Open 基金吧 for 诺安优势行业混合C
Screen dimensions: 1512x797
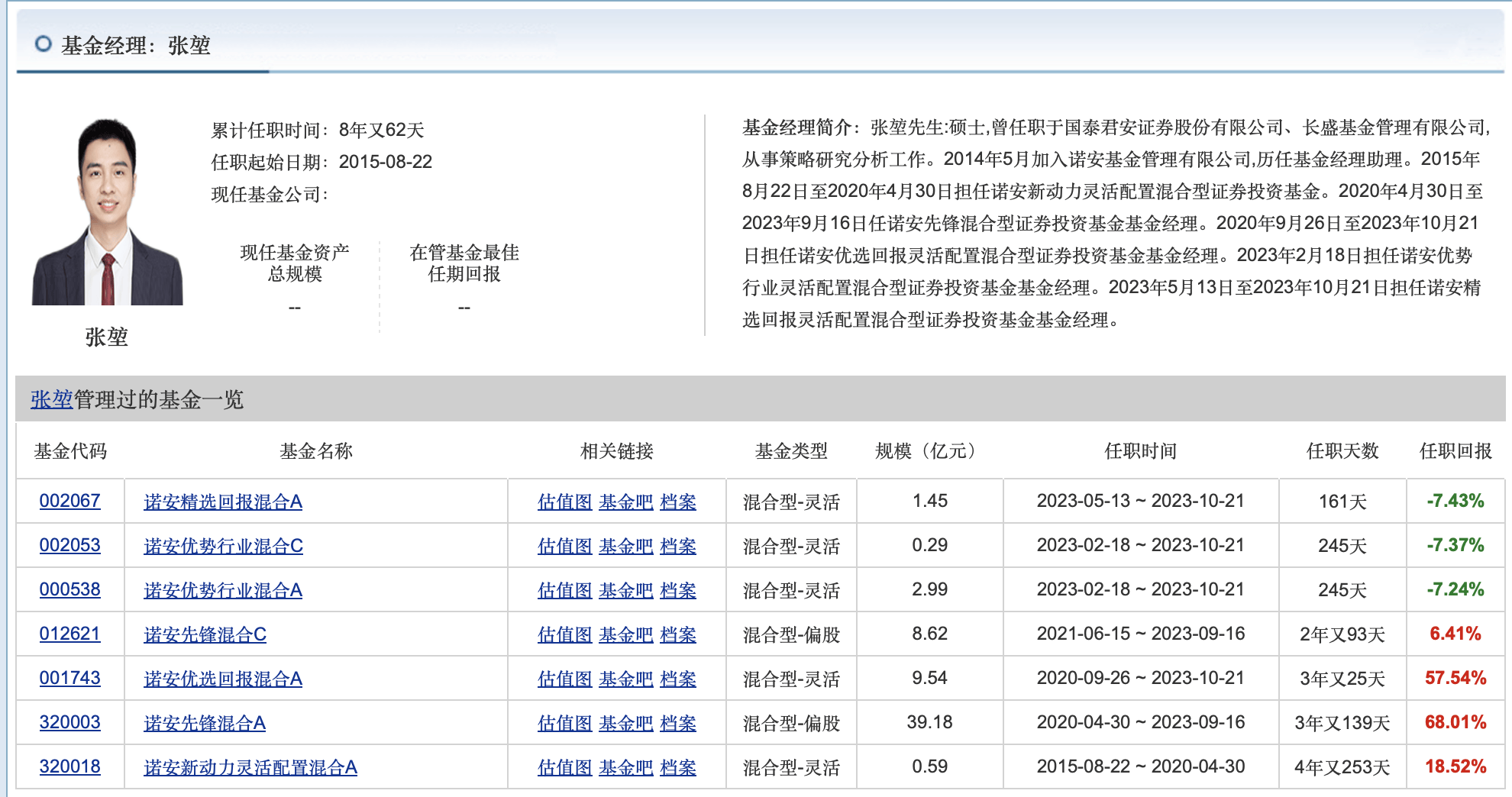tap(626, 546)
